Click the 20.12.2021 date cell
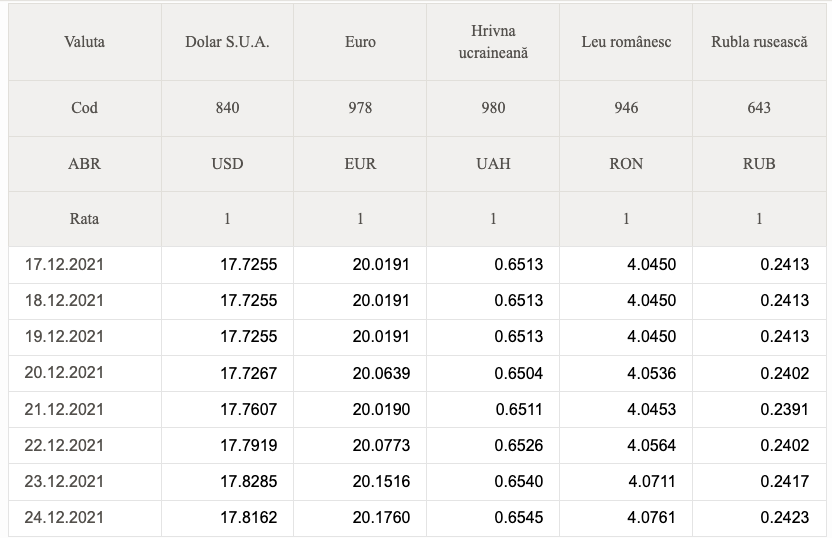Image resolution: width=832 pixels, height=538 pixels. click(64, 373)
